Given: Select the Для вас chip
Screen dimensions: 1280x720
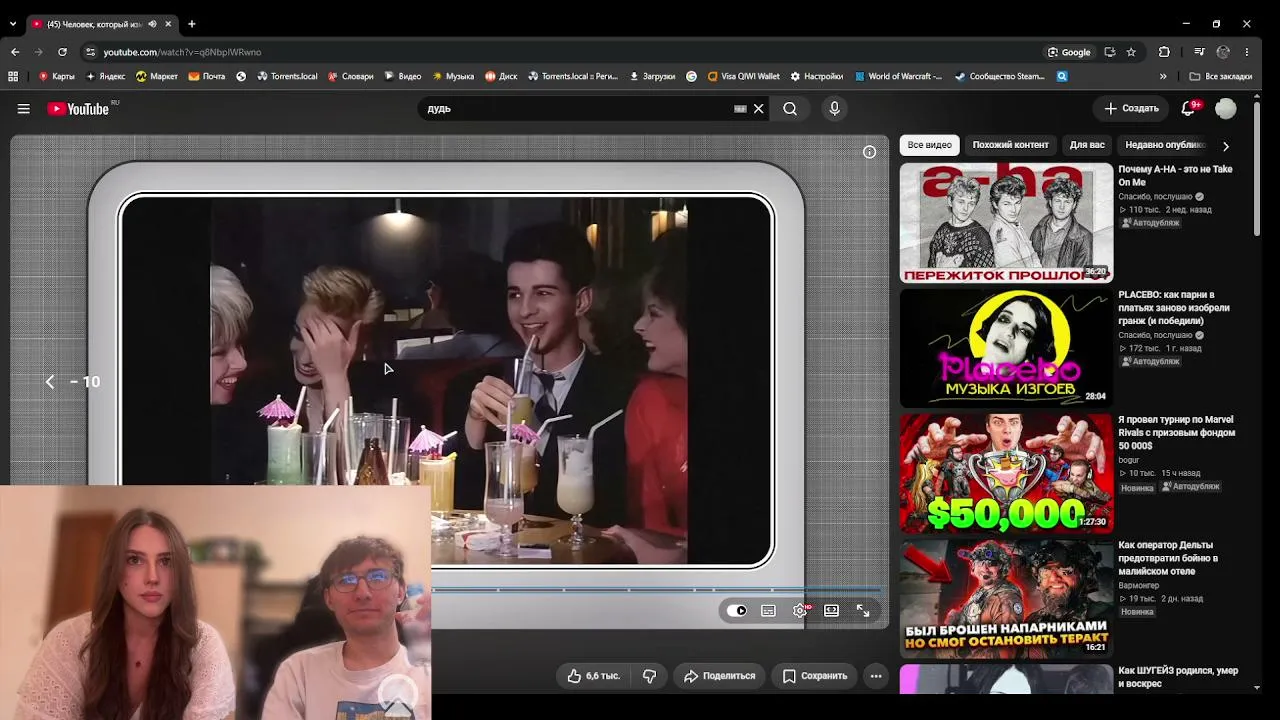Looking at the screenshot, I should [x=1087, y=145].
